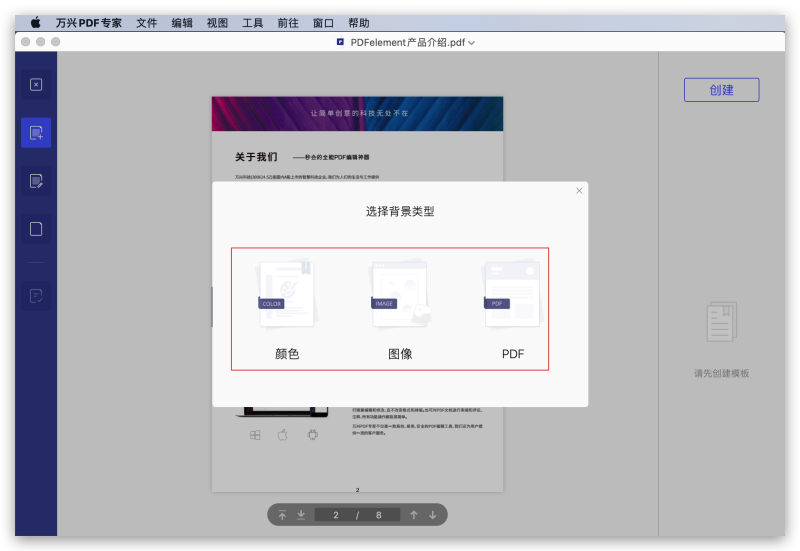Select the Color background type icon
800x551 pixels.
(287, 295)
